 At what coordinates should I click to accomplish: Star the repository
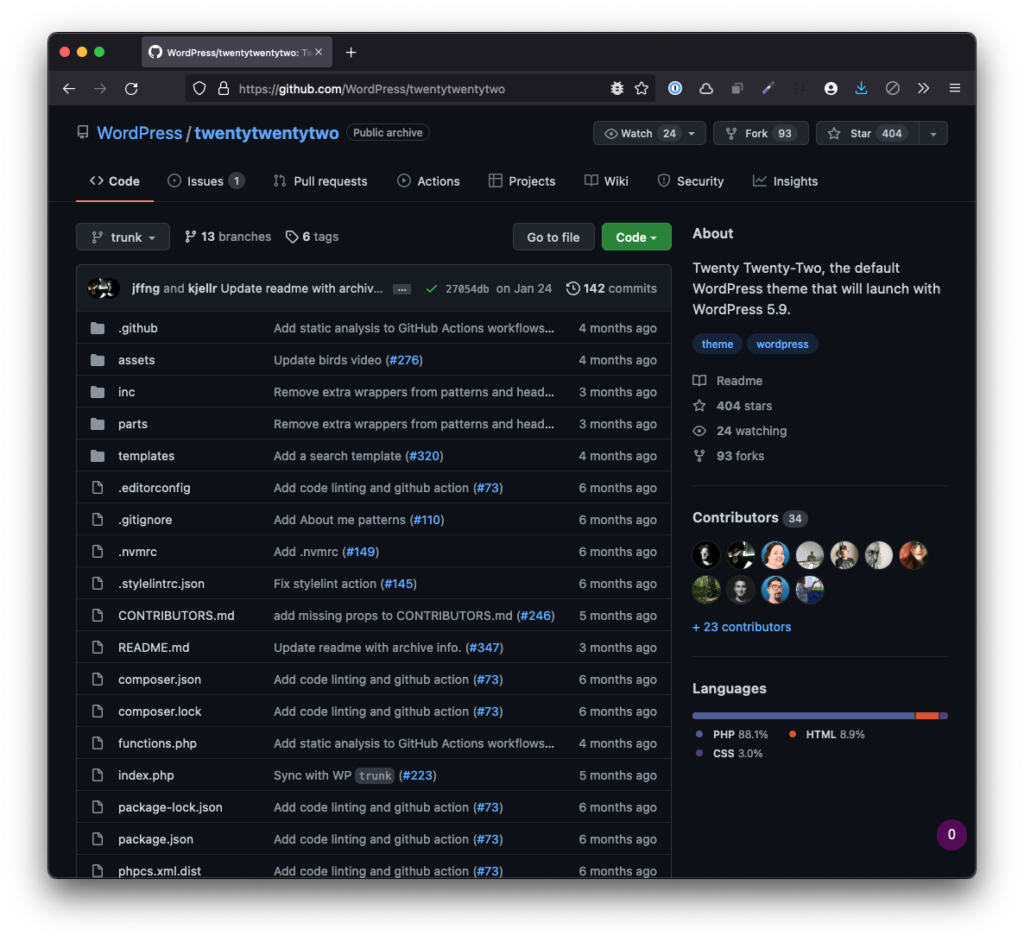(x=867, y=133)
